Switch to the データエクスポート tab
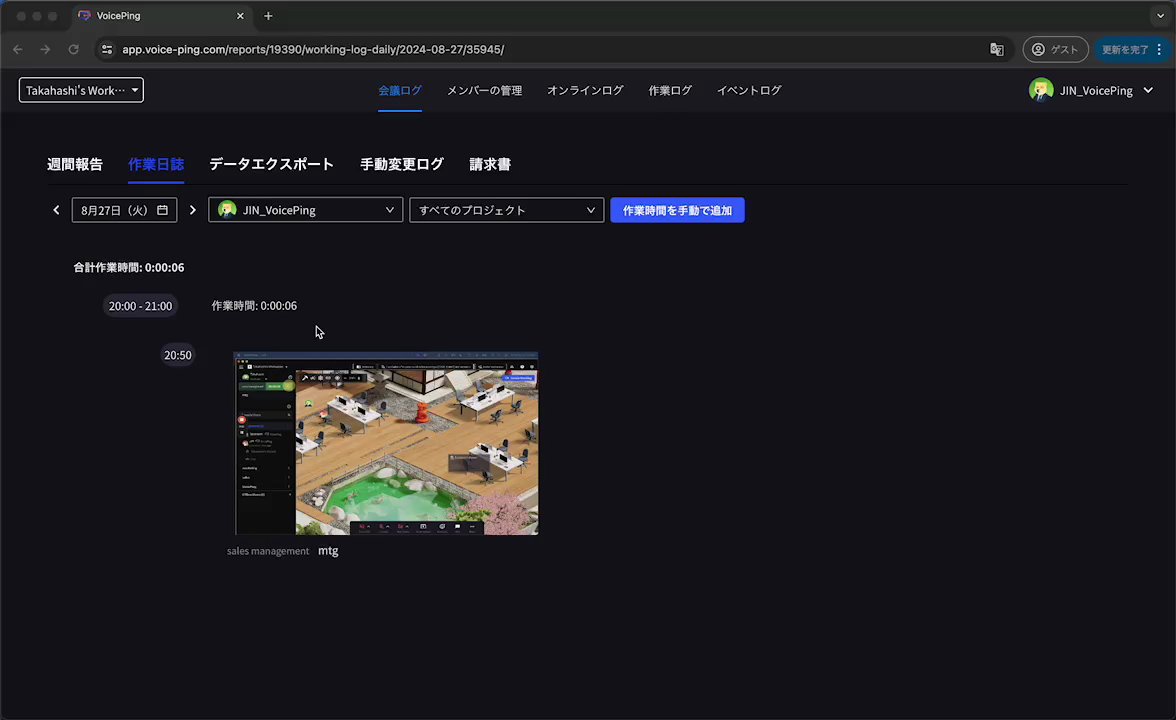This screenshot has width=1176, height=720. pyautogui.click(x=271, y=164)
